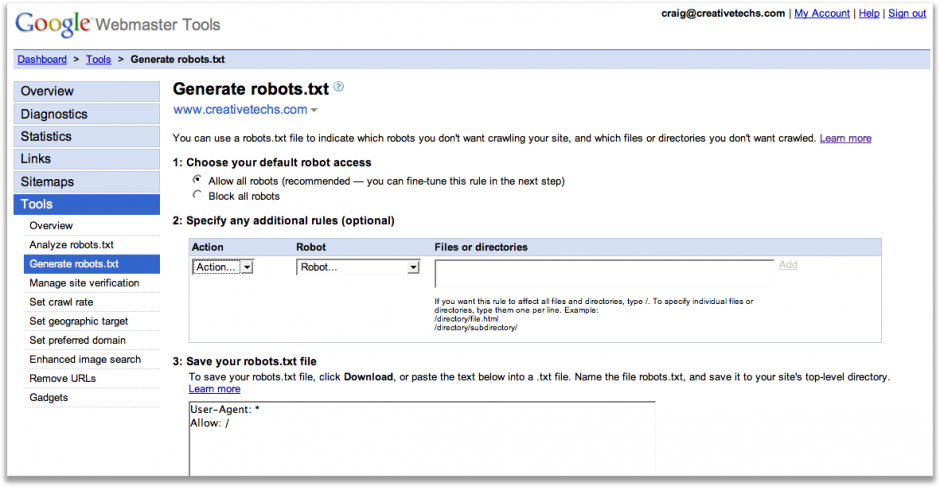The width and height of the screenshot is (940, 487).
Task: Open Set preferred domain
Action: click(x=77, y=340)
